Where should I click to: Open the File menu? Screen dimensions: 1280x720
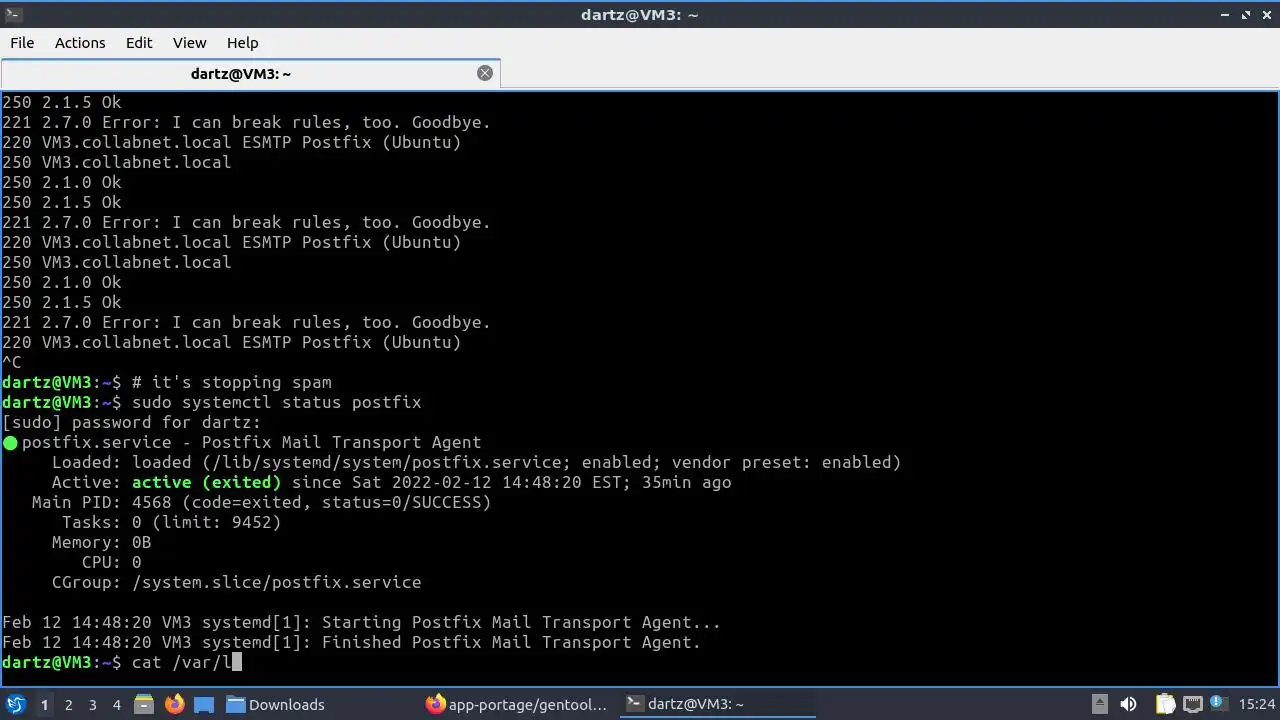(x=22, y=43)
